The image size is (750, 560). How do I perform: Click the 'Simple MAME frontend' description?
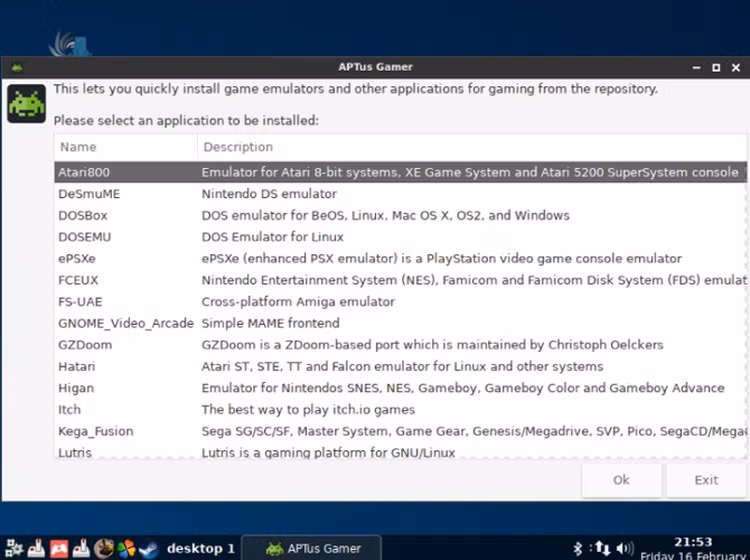[x=271, y=323]
